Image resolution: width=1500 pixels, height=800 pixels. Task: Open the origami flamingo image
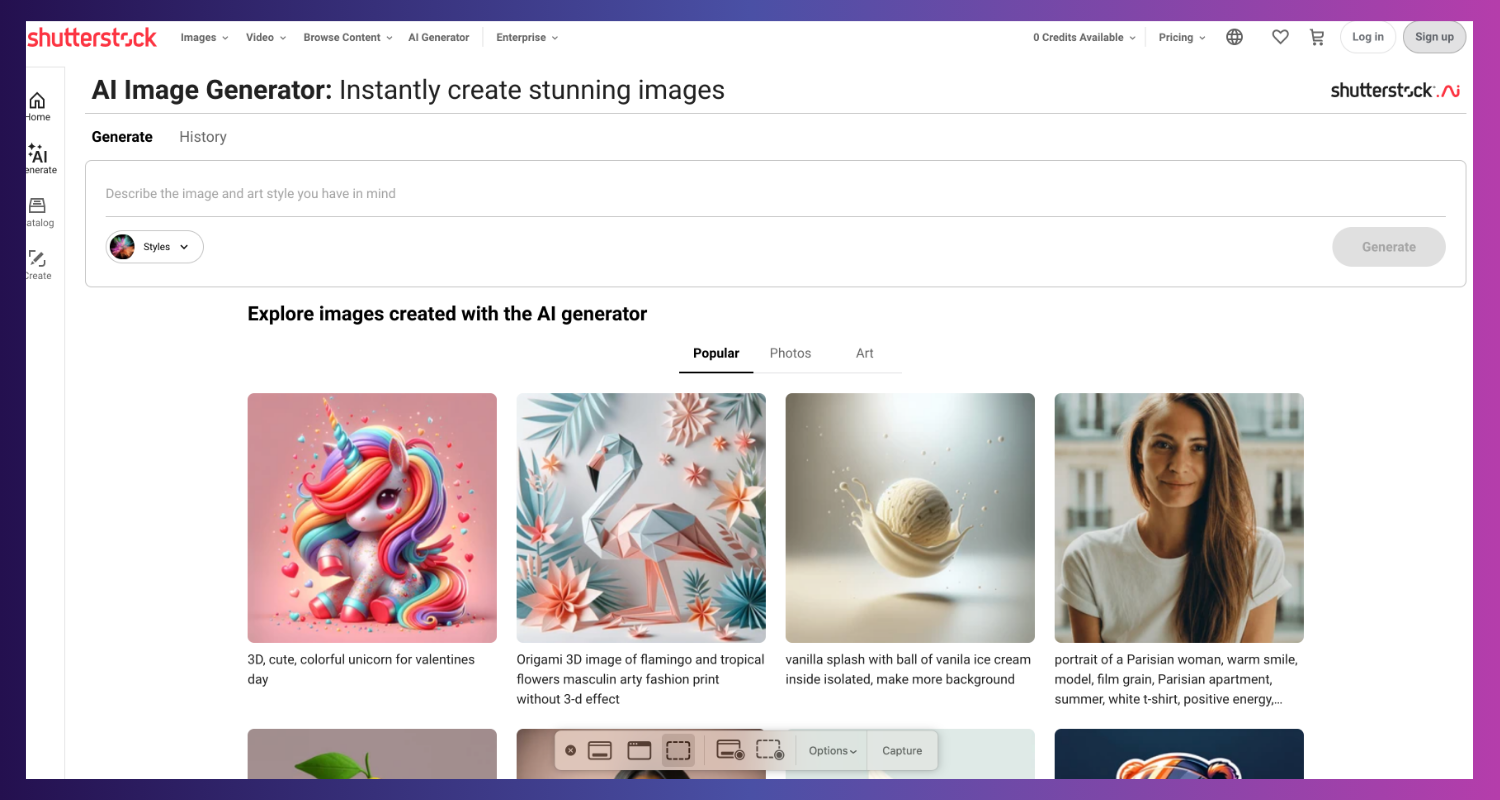click(x=641, y=518)
